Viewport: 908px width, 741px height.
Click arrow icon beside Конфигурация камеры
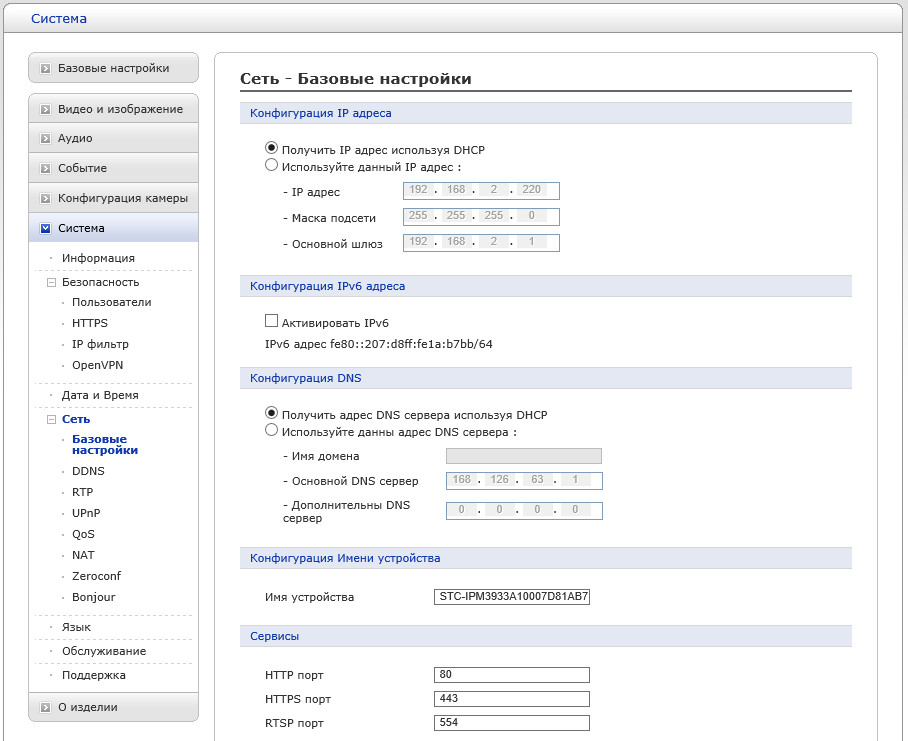(x=45, y=198)
